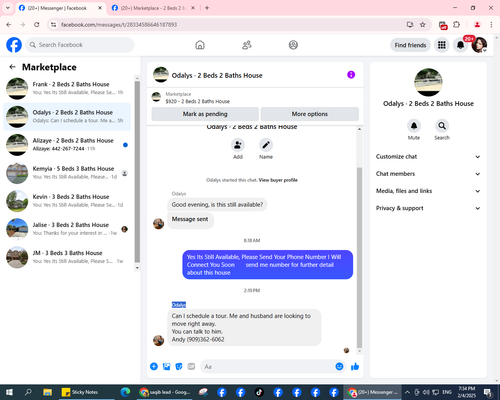500x400 pixels.
Task: Open the profile/groups circle icon in top navigation
Action: [x=293, y=45]
